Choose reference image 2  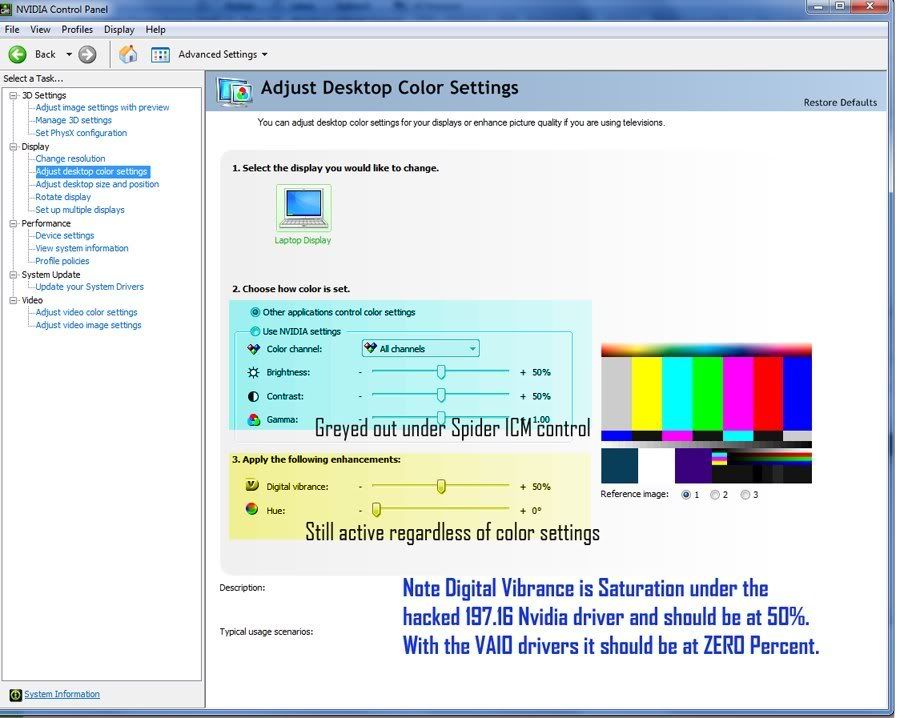pyautogui.click(x=715, y=494)
